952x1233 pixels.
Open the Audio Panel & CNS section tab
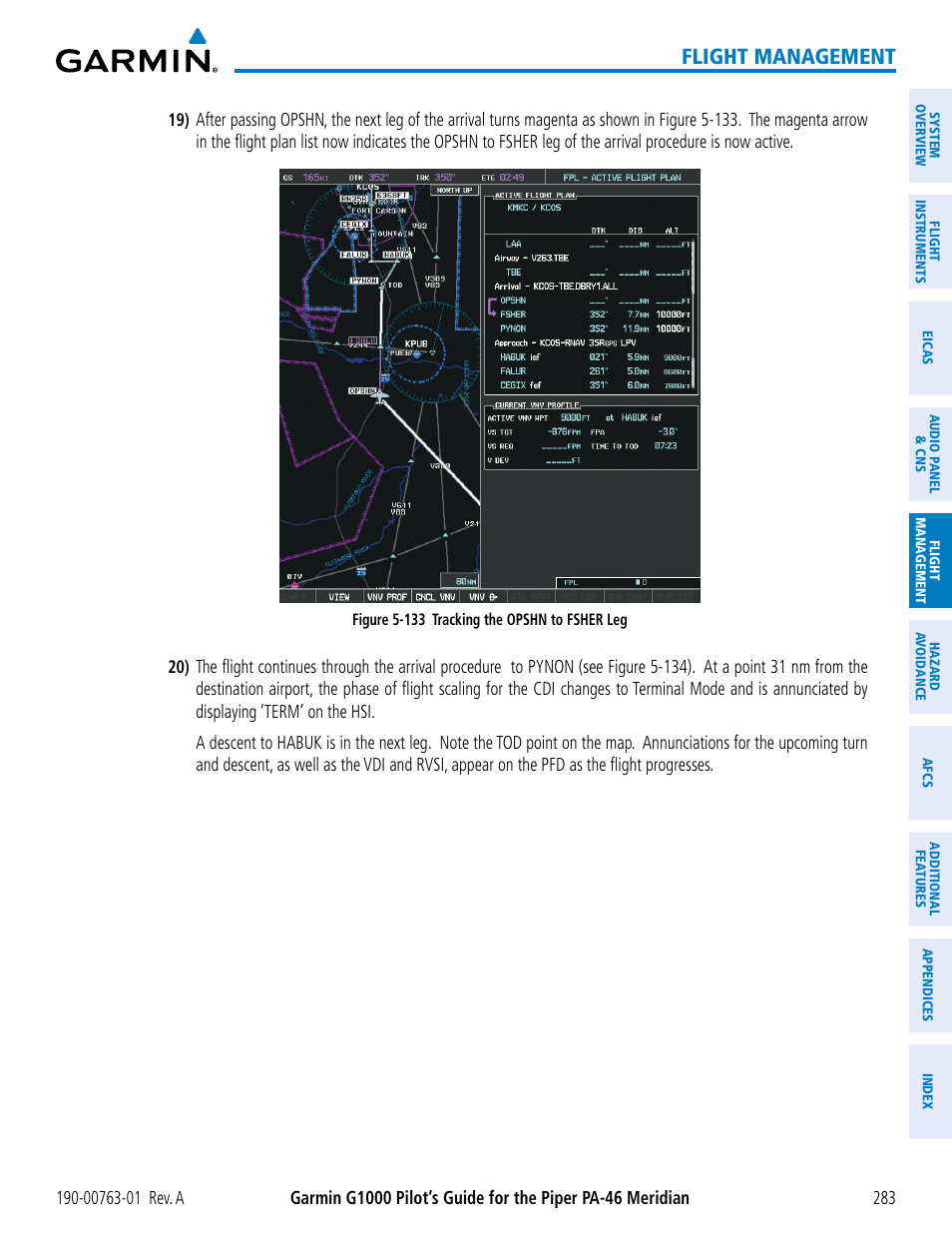[929, 454]
